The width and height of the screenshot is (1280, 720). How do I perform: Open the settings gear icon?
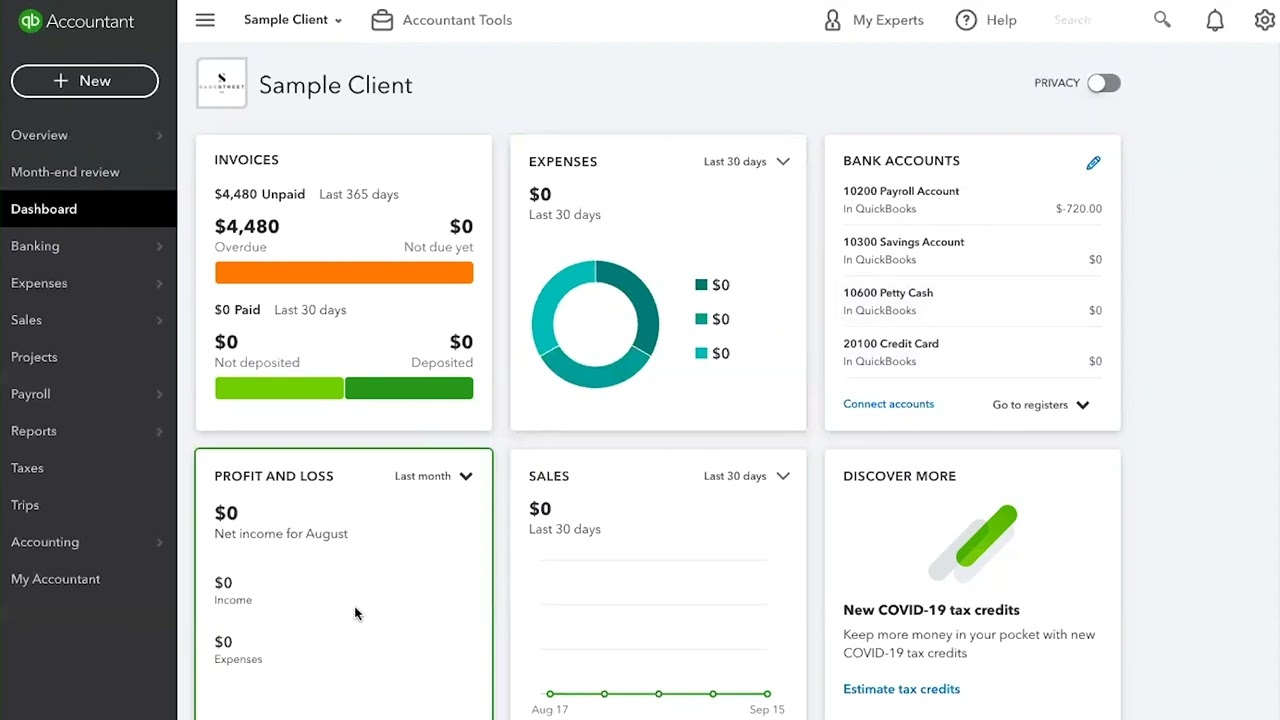(x=1265, y=20)
